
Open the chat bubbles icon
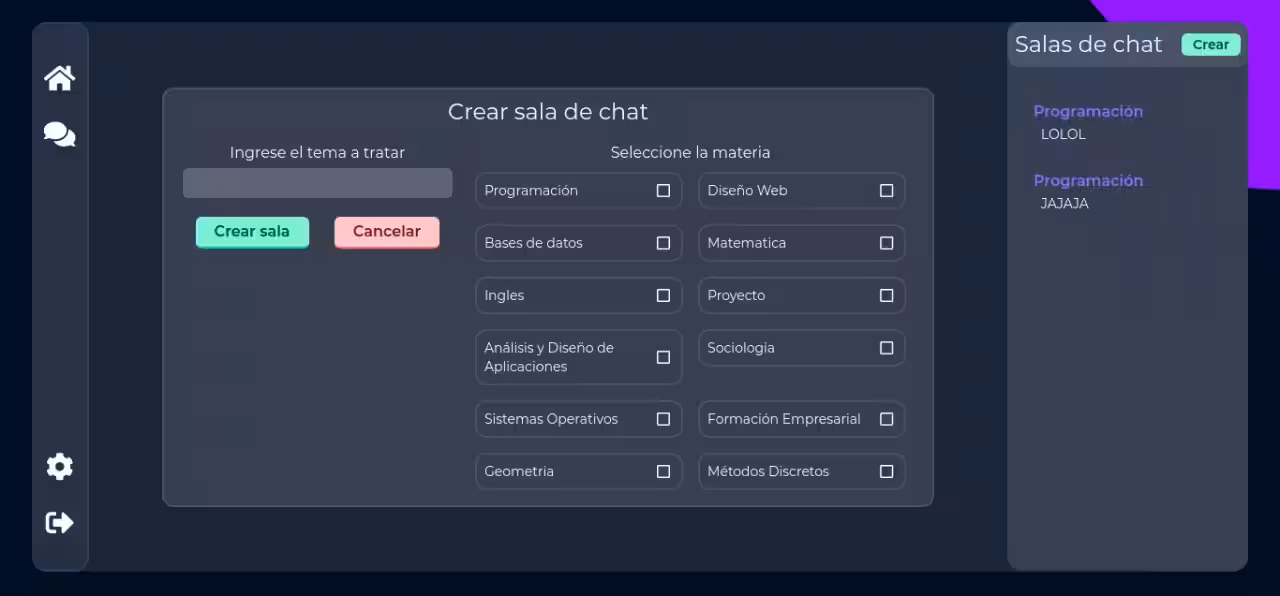pyautogui.click(x=59, y=134)
